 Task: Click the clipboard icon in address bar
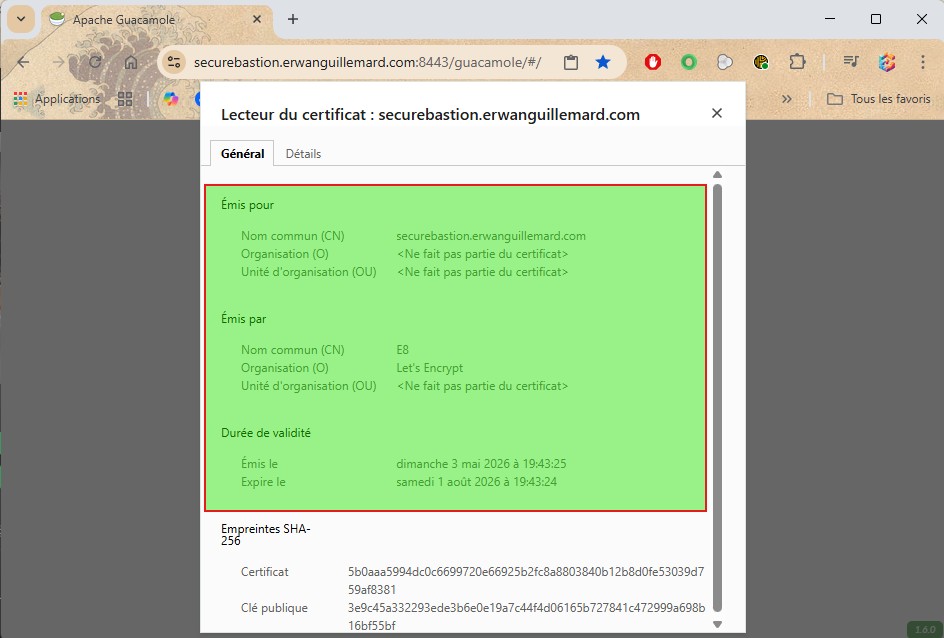[x=571, y=62]
